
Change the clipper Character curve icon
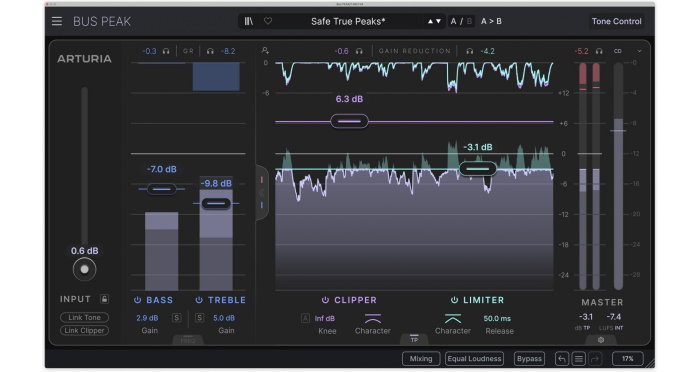[x=373, y=318]
